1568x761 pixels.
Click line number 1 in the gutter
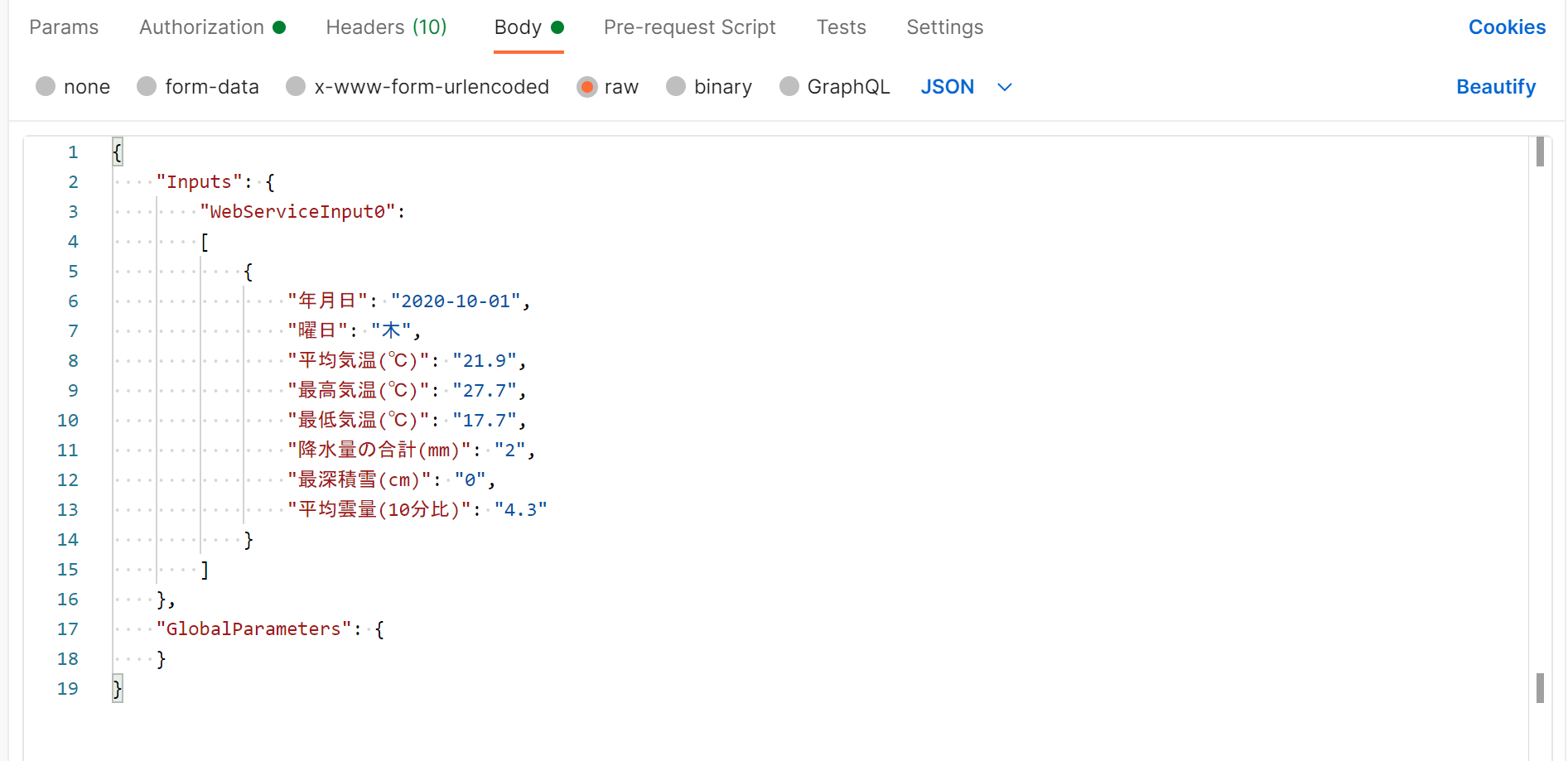coord(73,152)
